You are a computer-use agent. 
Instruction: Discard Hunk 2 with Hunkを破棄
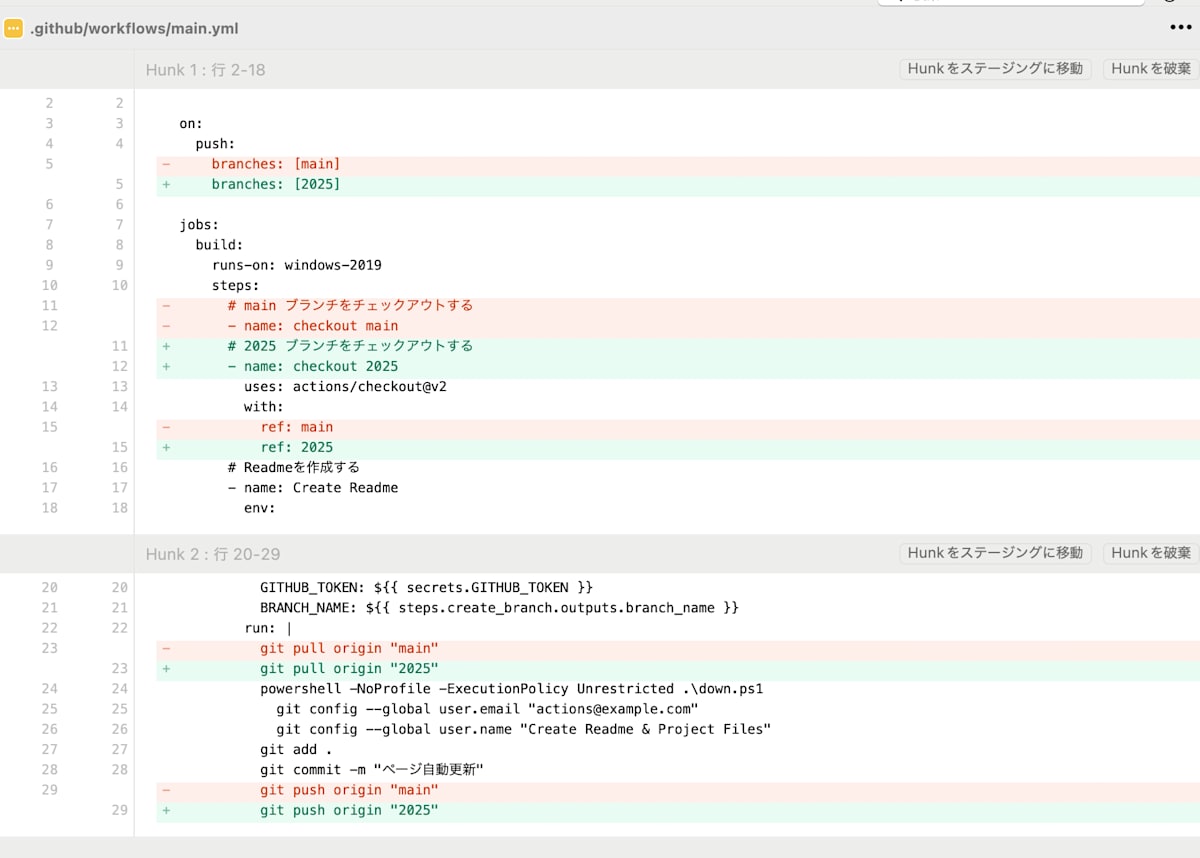pos(1151,553)
